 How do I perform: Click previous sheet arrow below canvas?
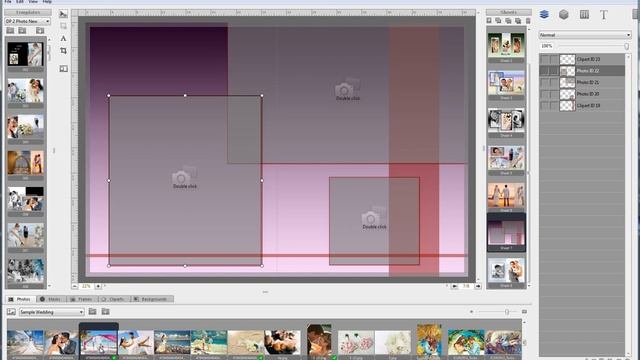[x=455, y=286]
